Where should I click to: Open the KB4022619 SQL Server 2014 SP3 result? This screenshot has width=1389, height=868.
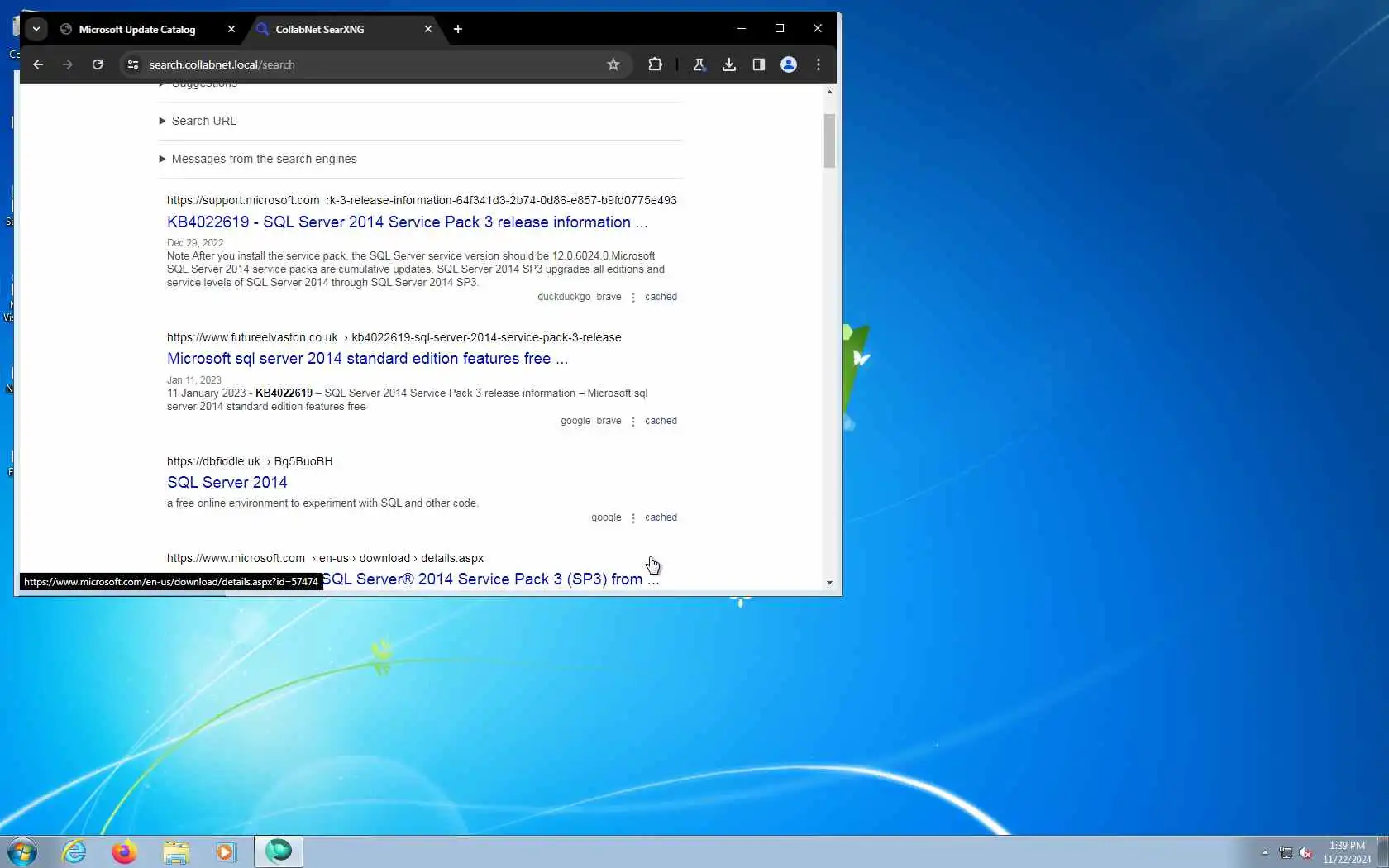tap(408, 222)
